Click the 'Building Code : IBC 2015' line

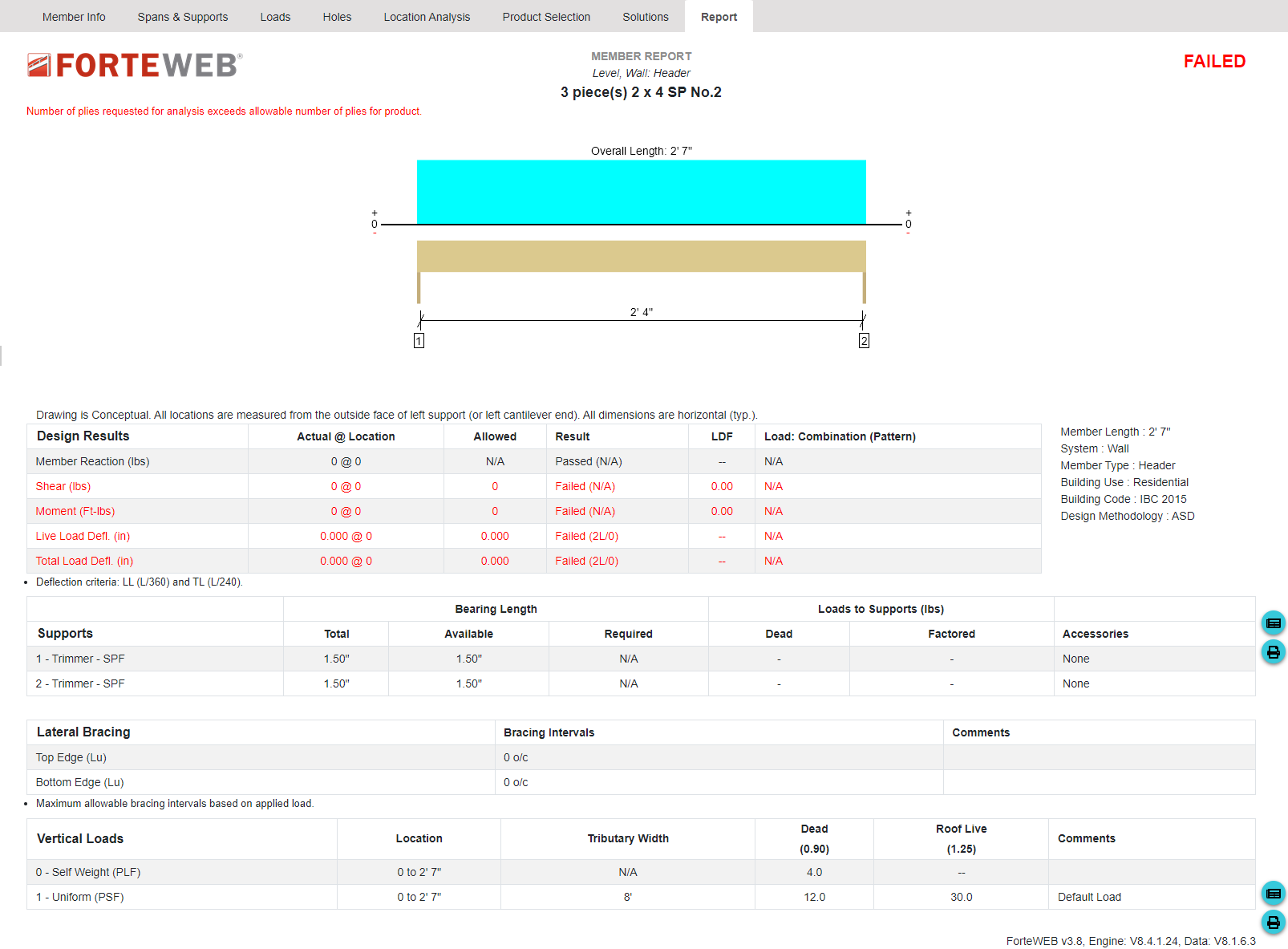point(1123,499)
